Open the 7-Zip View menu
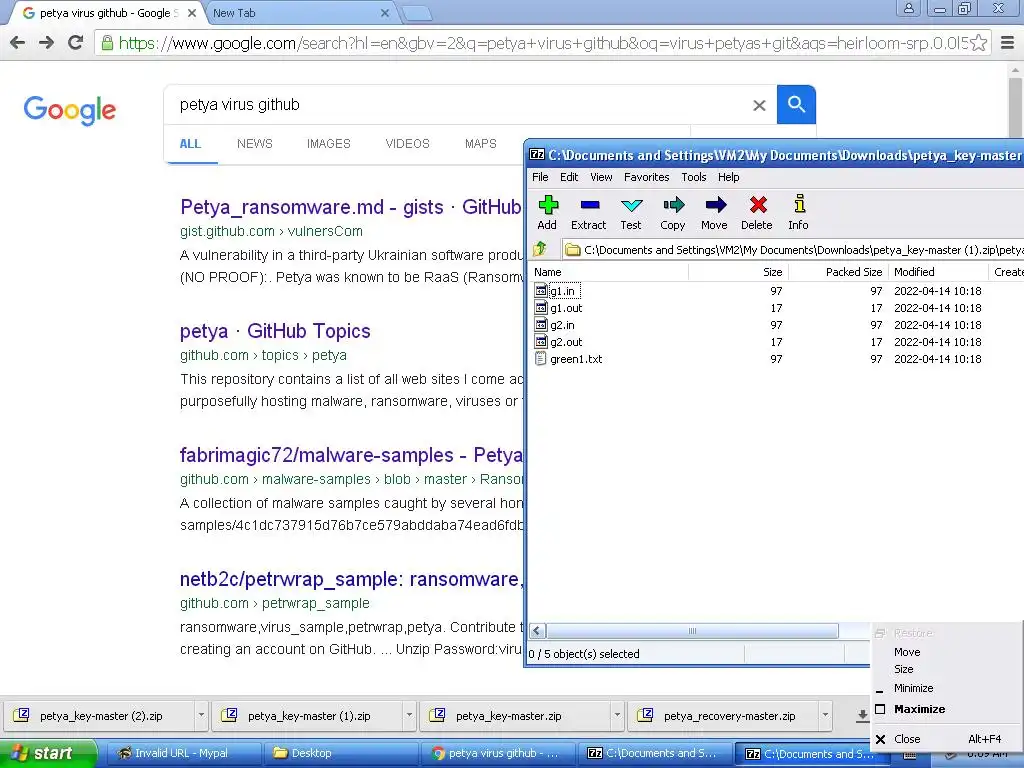This screenshot has width=1024, height=768. click(601, 177)
